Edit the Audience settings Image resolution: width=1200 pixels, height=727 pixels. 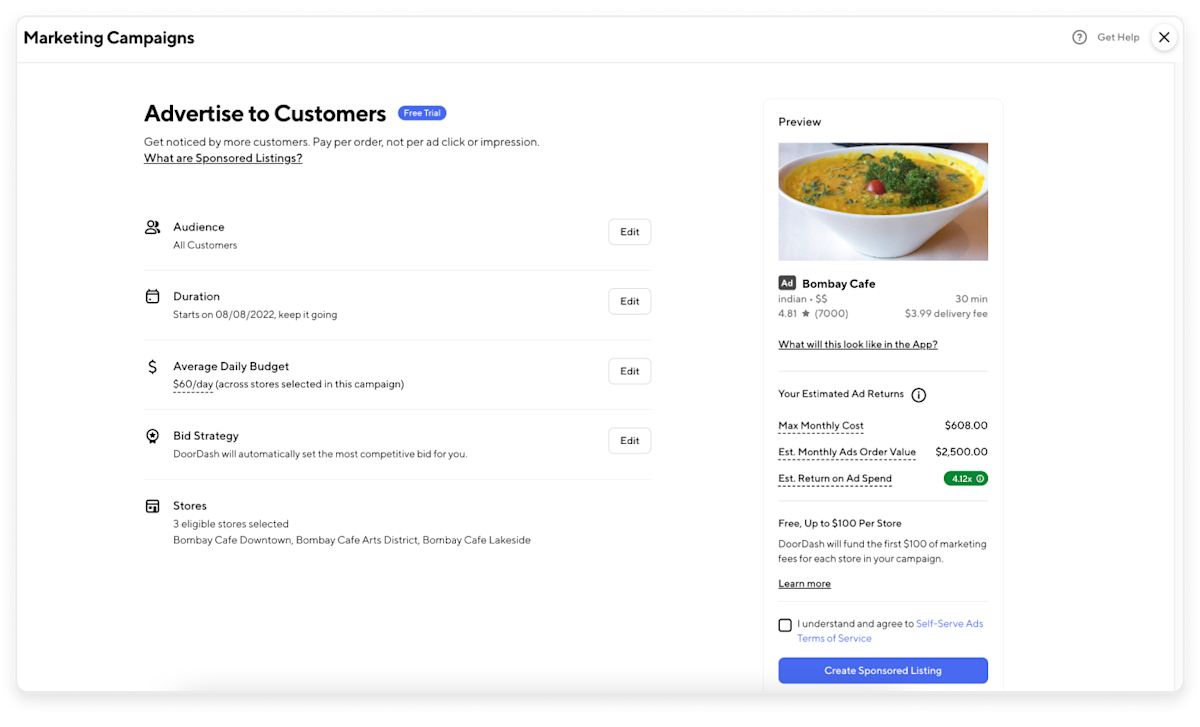(x=629, y=231)
